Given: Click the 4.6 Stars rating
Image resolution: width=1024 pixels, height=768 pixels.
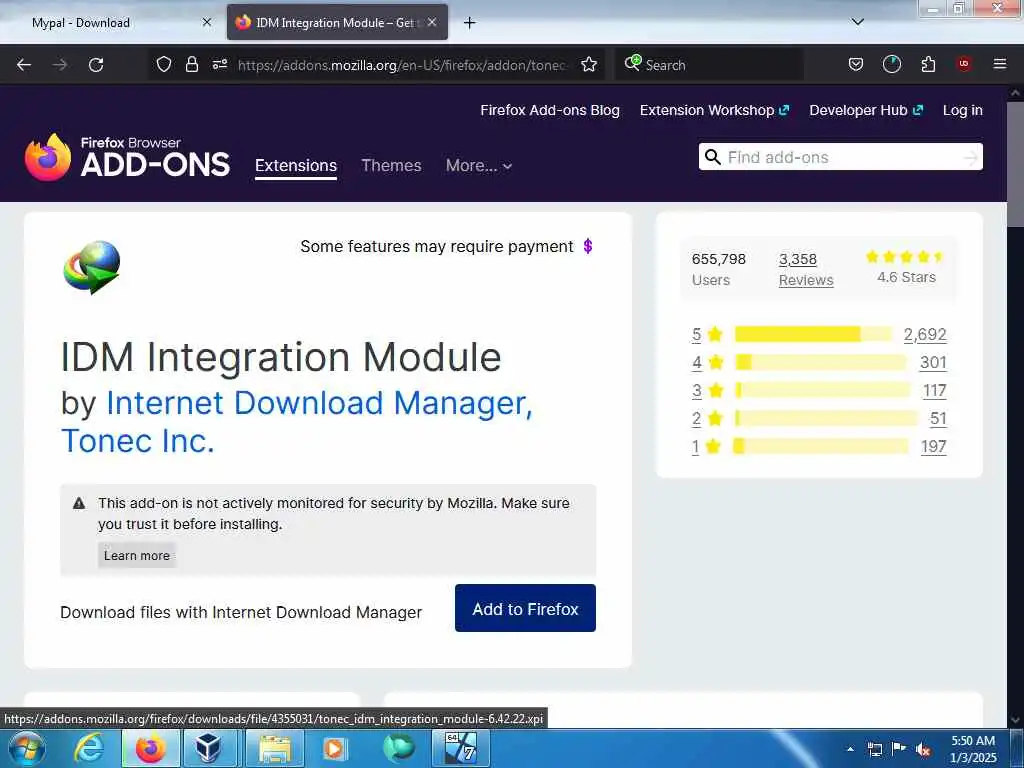Looking at the screenshot, I should (906, 267).
